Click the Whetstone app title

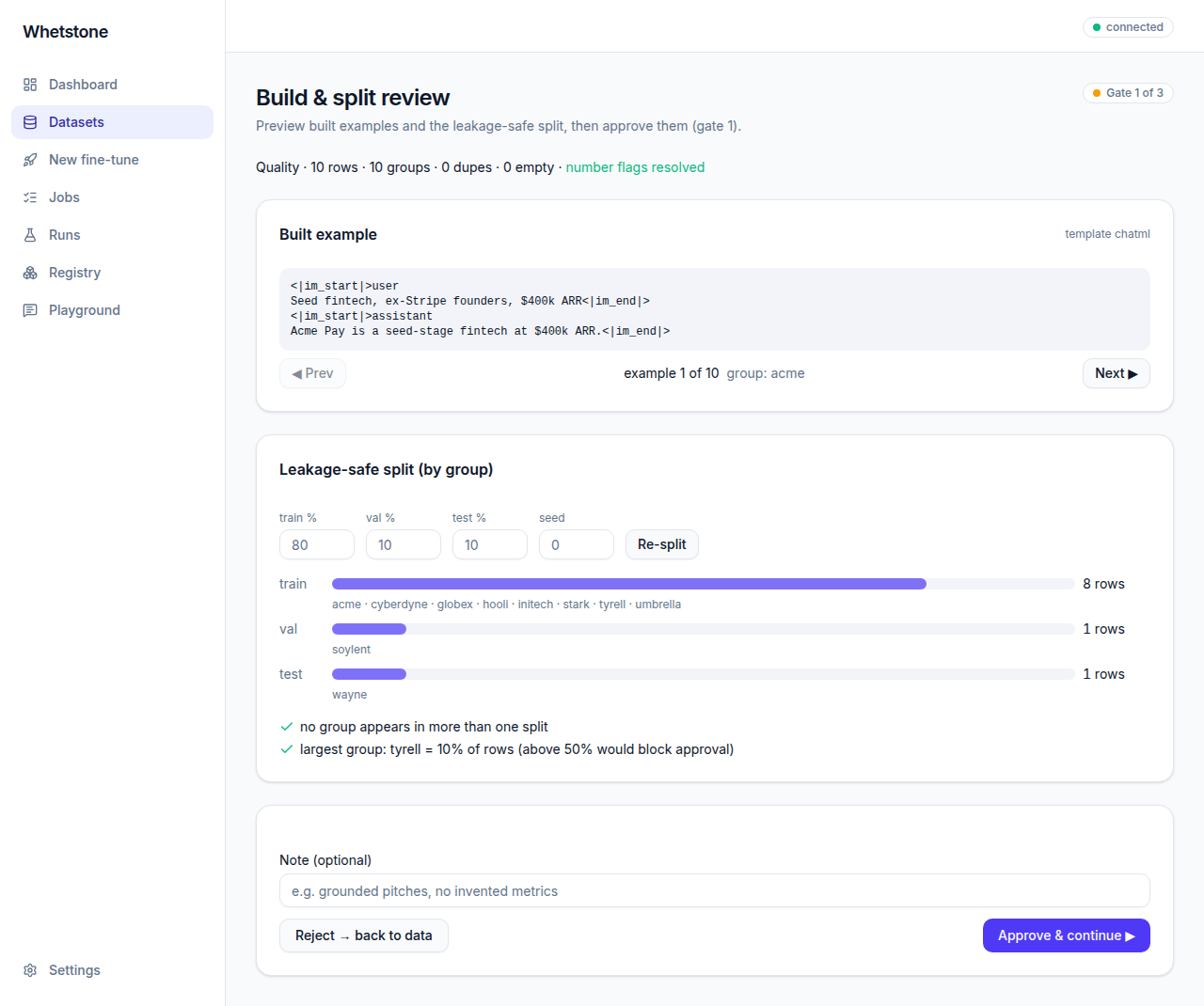[66, 32]
